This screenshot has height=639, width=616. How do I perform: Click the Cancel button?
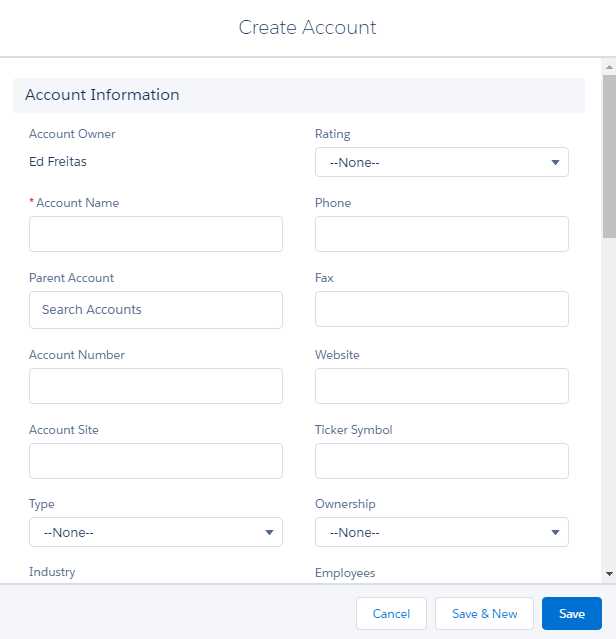tap(391, 613)
